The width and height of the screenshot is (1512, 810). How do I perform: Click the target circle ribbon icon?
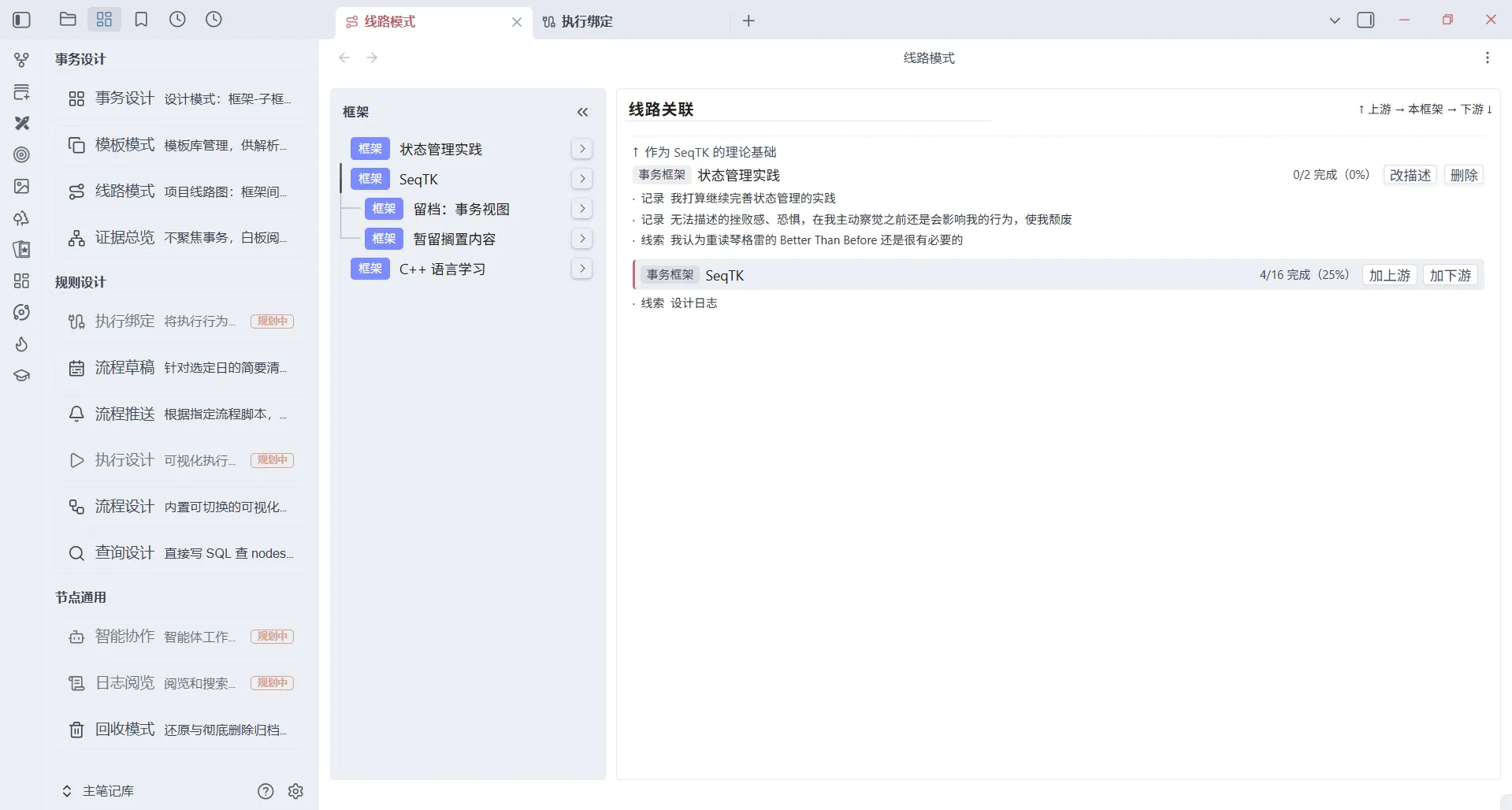pyautogui.click(x=22, y=155)
